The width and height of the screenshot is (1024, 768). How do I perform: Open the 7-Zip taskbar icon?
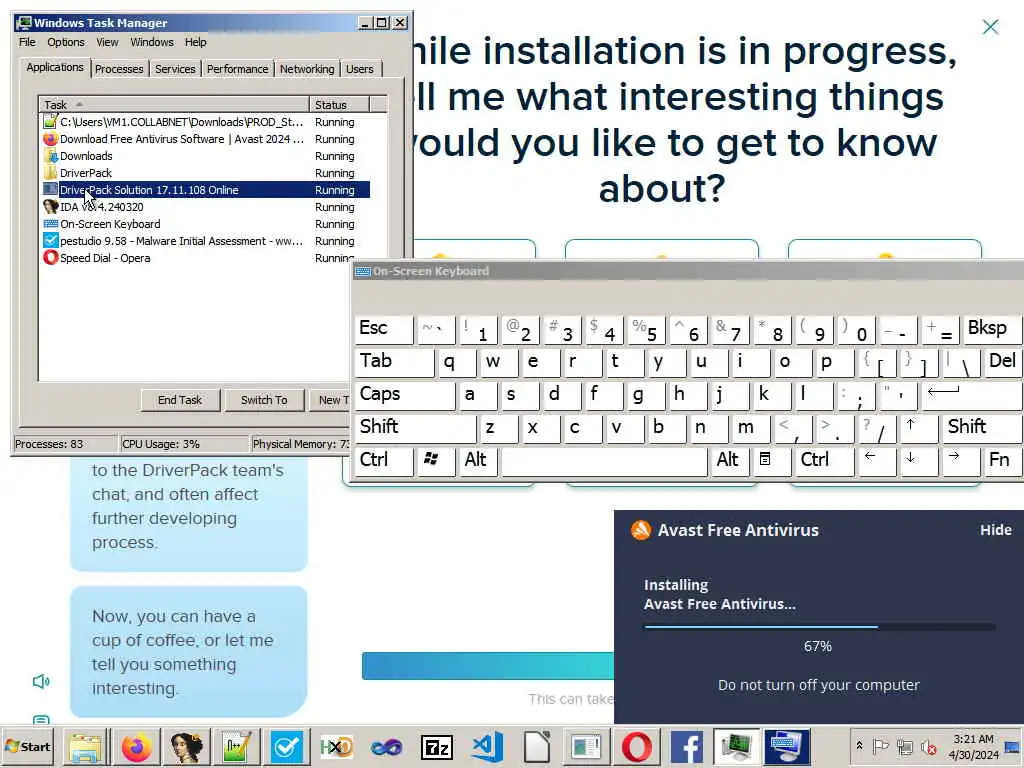click(437, 746)
